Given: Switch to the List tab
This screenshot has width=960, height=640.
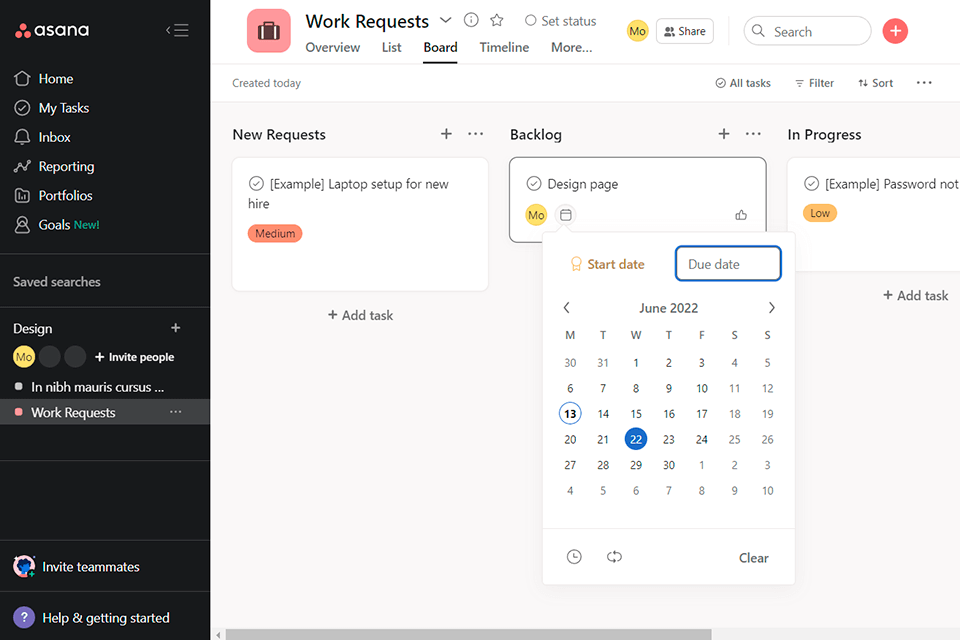Looking at the screenshot, I should coord(391,48).
